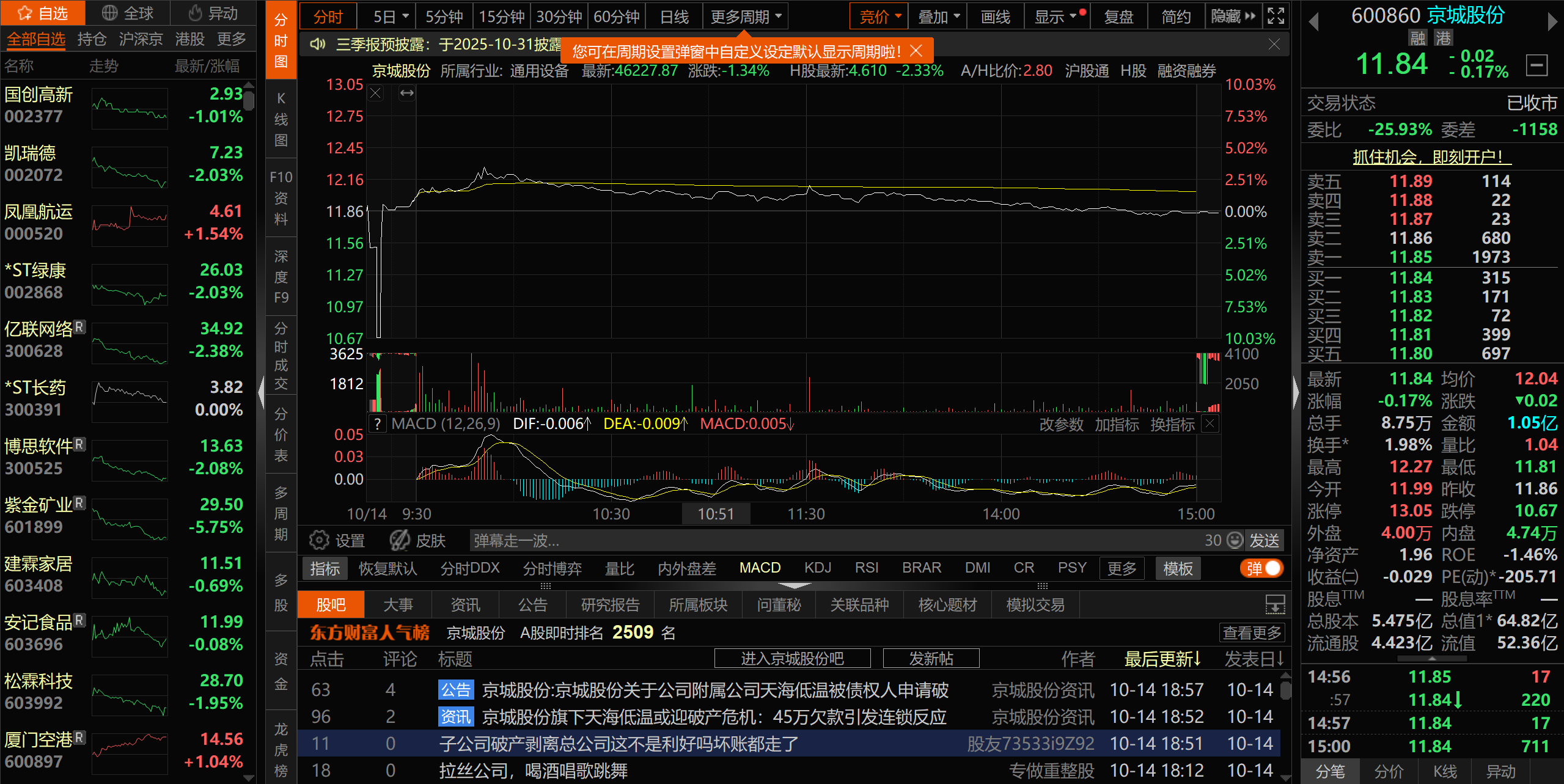
Task: Collapse the left watchlist panel arrow
Action: (x=261, y=392)
